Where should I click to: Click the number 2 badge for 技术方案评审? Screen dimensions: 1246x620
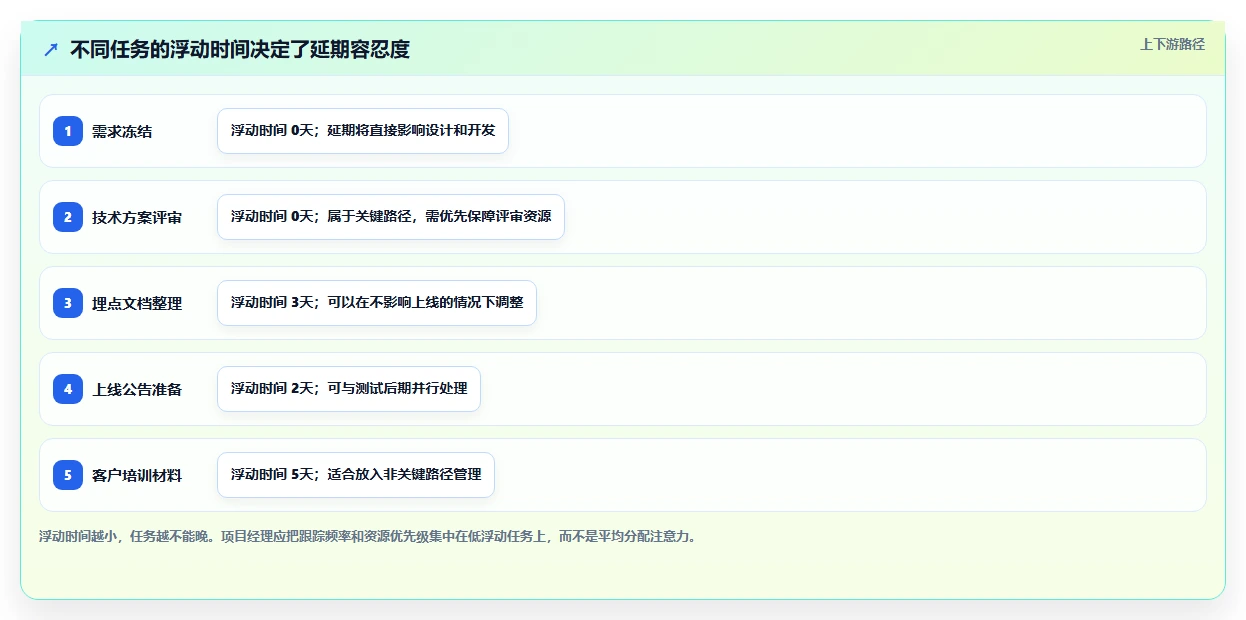coord(68,217)
